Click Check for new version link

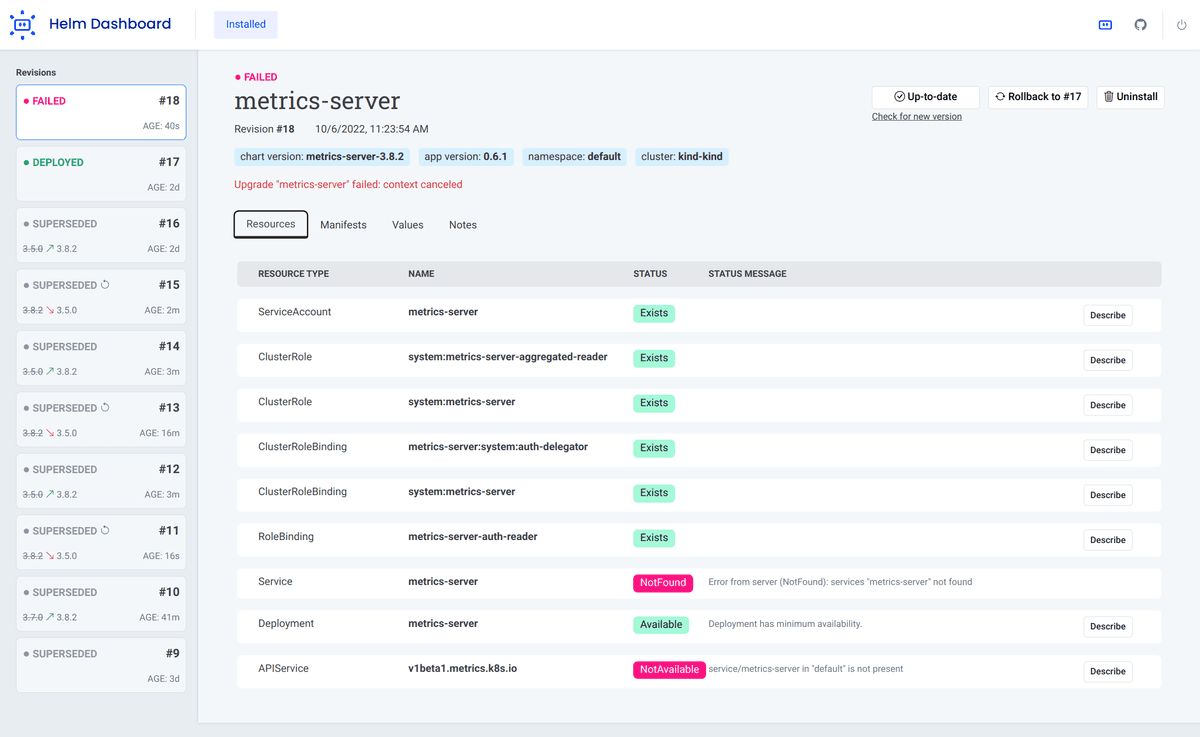pyautogui.click(x=917, y=117)
